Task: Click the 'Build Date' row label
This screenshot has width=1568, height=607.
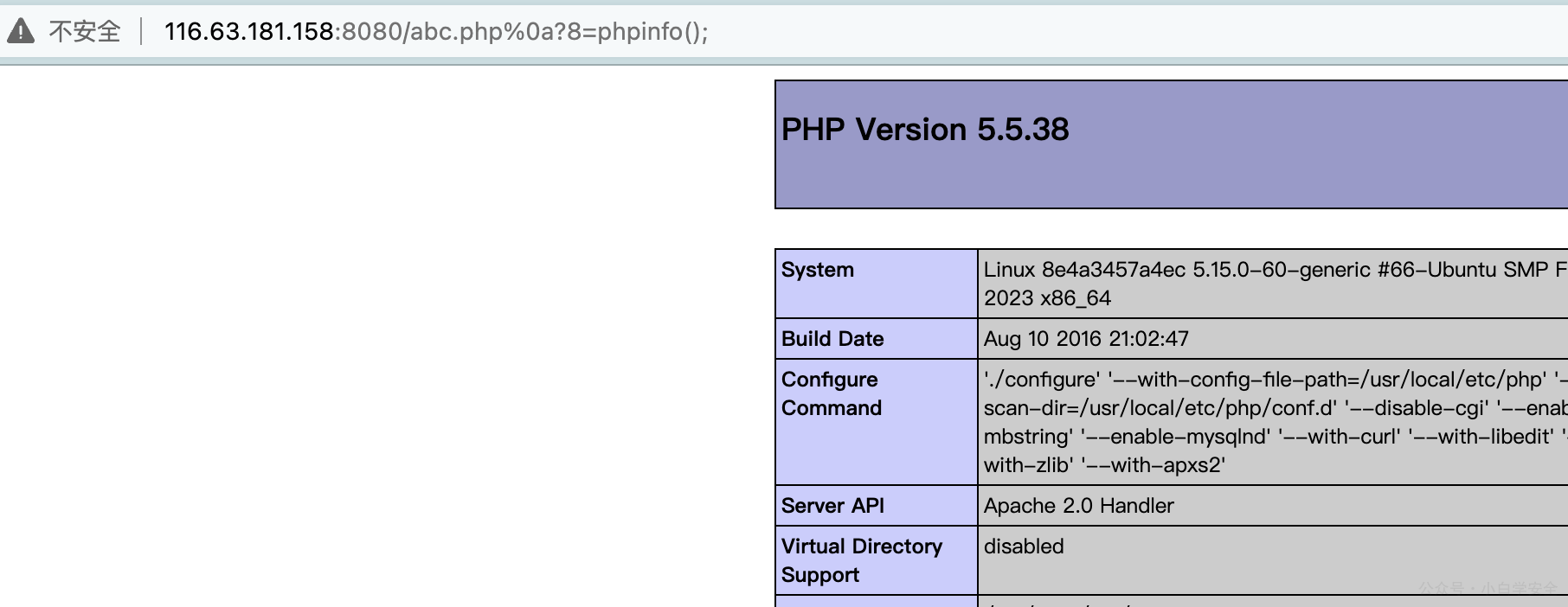Action: (x=832, y=339)
